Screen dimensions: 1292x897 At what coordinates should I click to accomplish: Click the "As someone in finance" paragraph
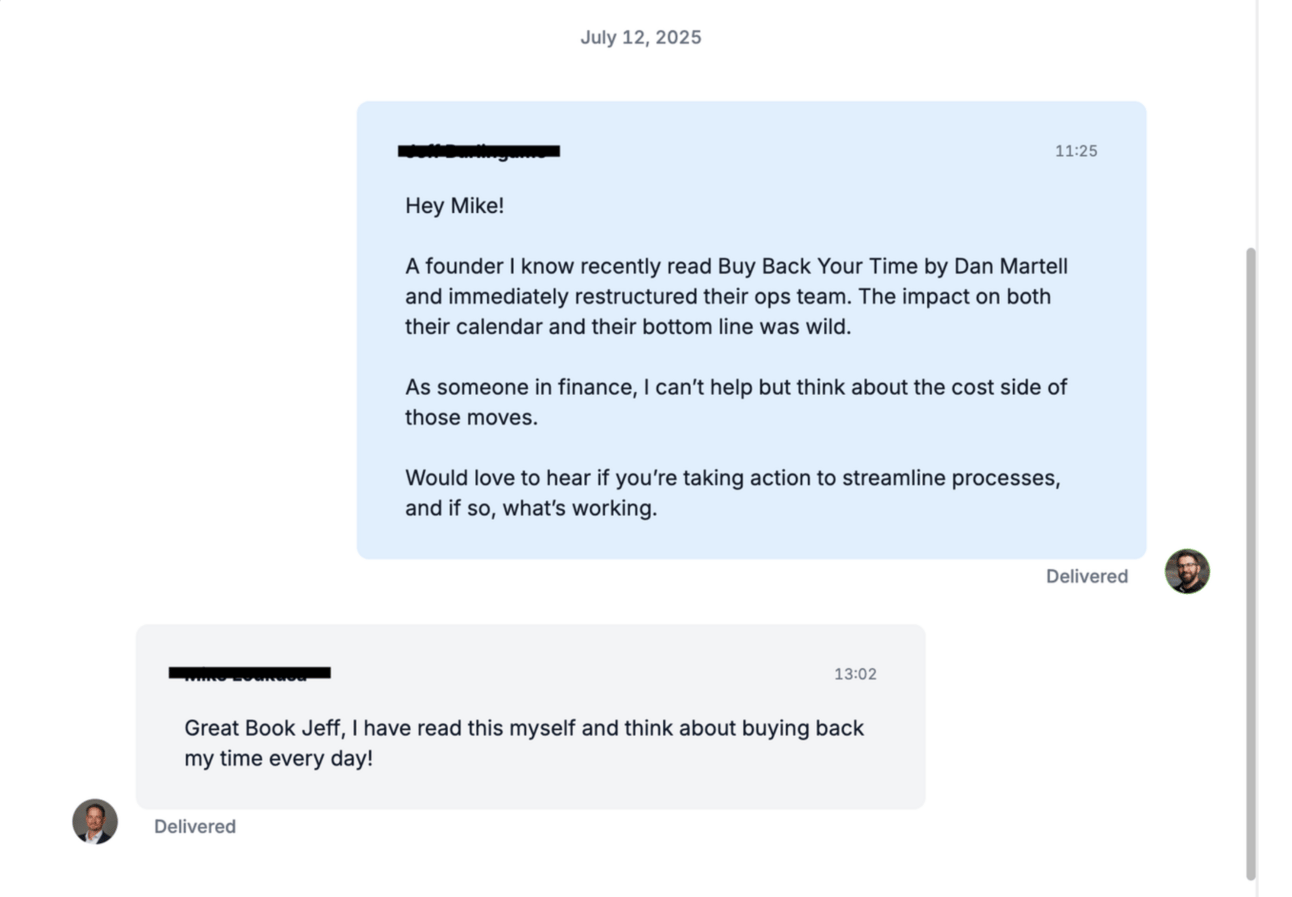(736, 402)
